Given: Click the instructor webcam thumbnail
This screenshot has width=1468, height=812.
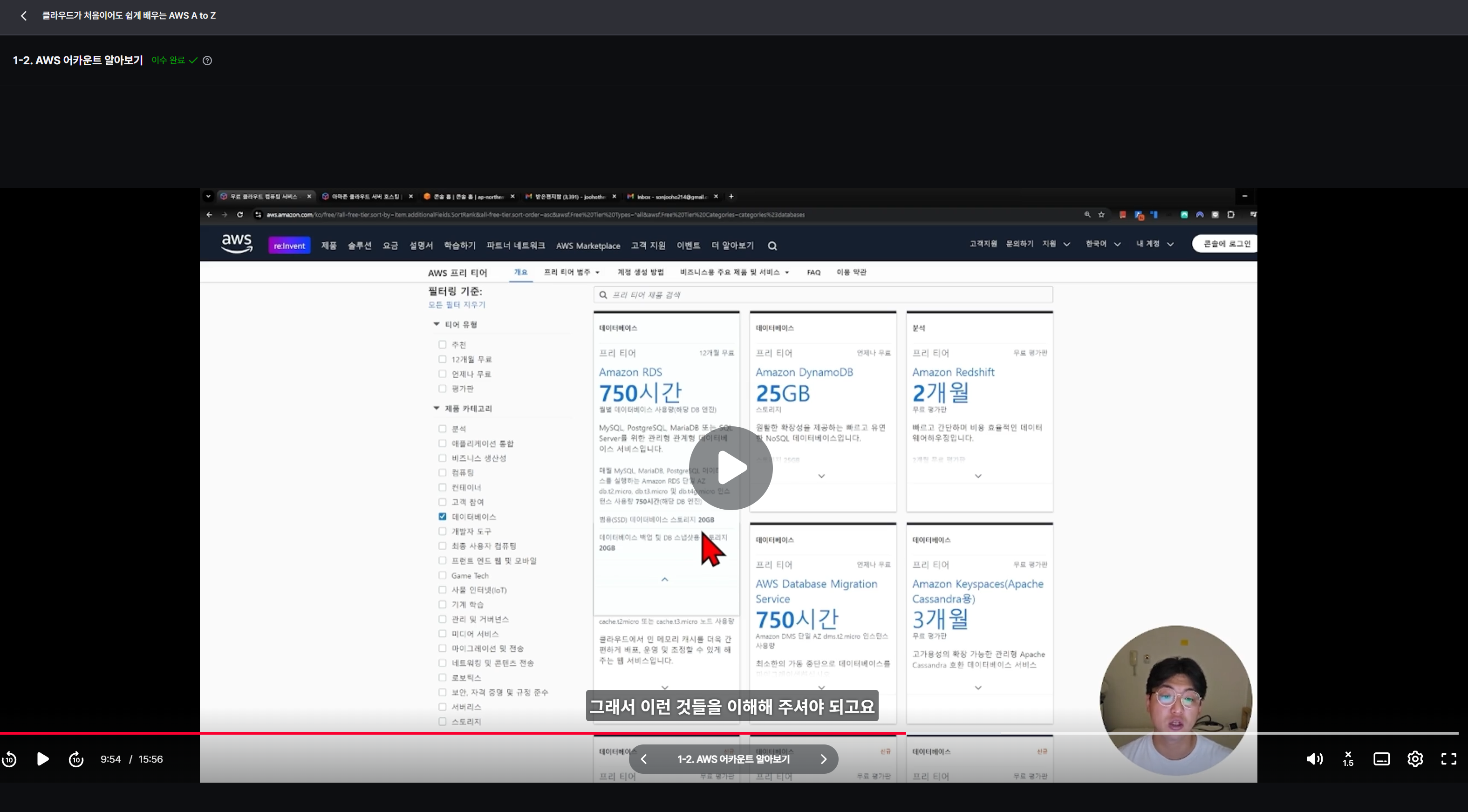Looking at the screenshot, I should (1175, 701).
